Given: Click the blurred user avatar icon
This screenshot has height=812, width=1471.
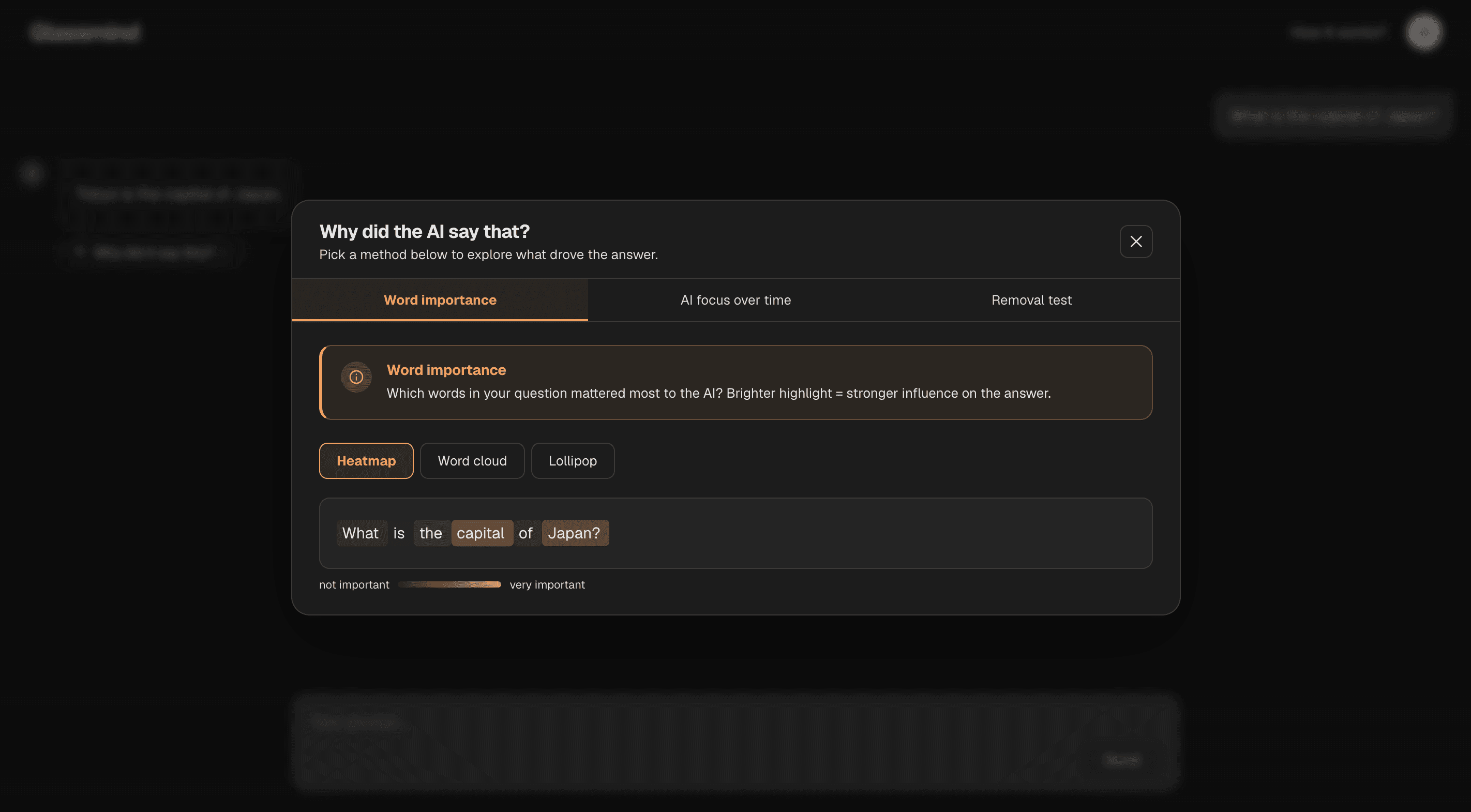Looking at the screenshot, I should coord(1424,32).
